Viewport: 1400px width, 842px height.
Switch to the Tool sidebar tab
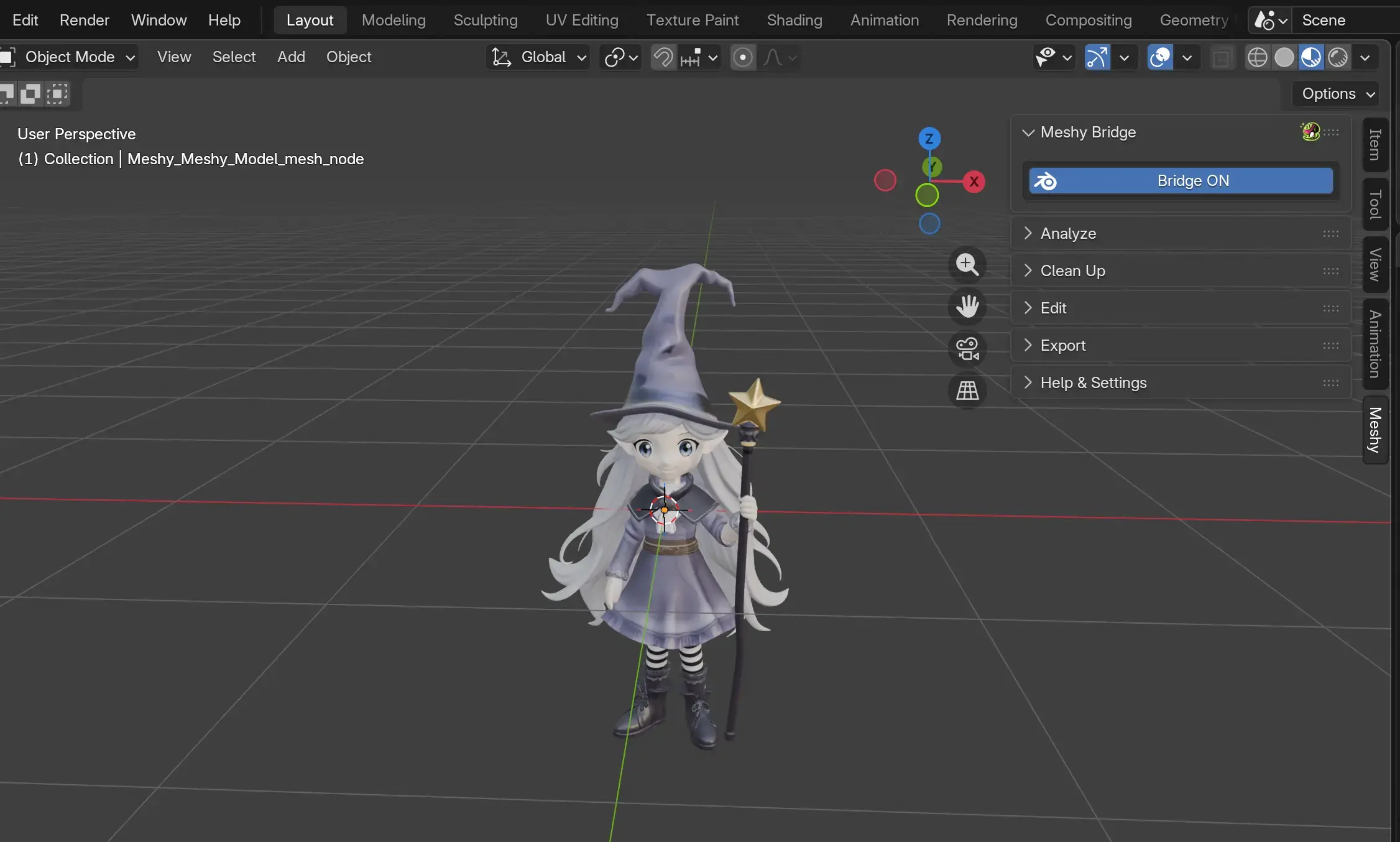[1375, 204]
